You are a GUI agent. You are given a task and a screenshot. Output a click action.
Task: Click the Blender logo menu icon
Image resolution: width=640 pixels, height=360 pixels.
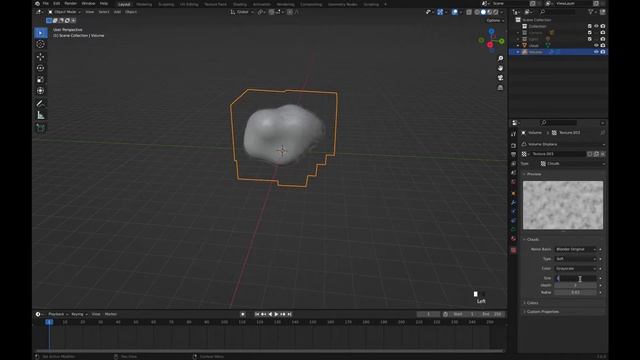point(37,4)
